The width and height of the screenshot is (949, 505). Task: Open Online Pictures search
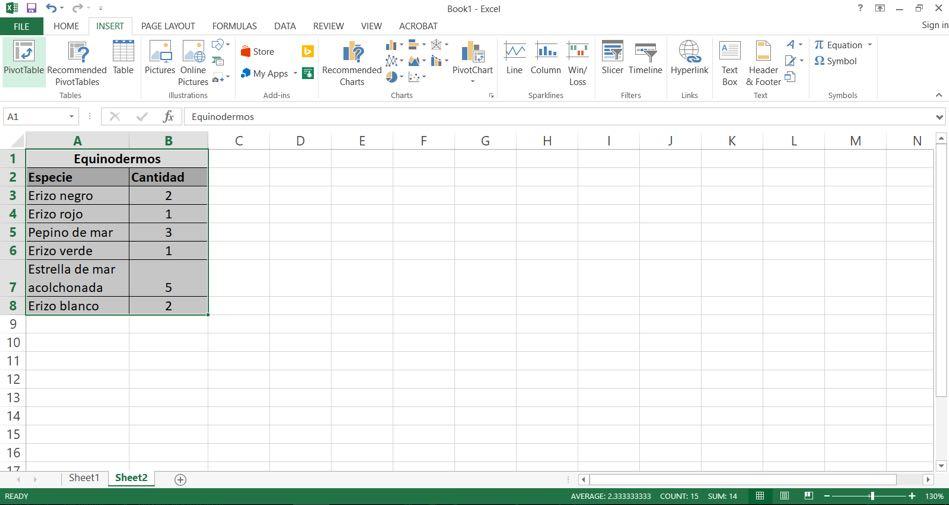pyautogui.click(x=193, y=63)
